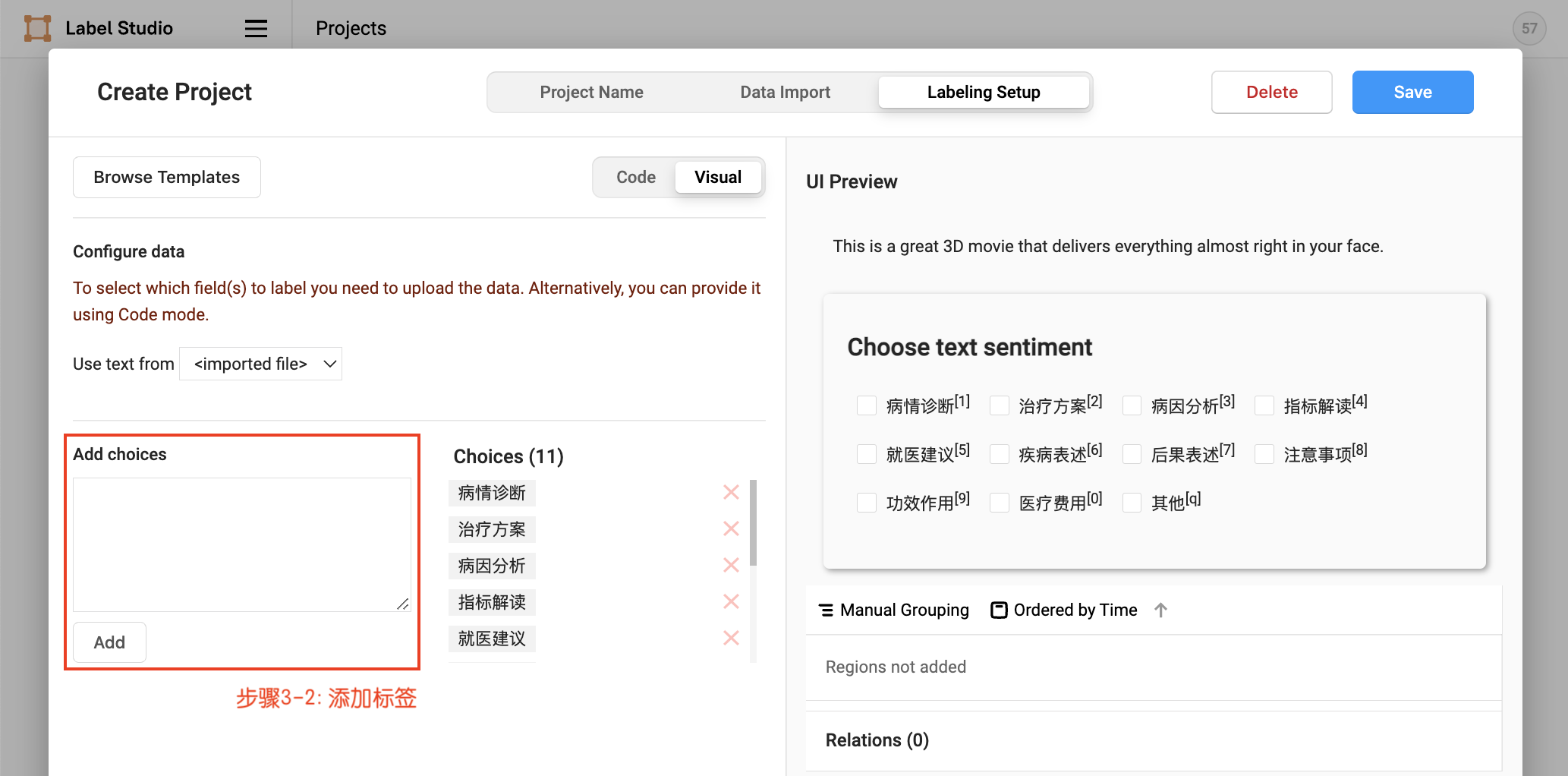Open Browse Templates
Viewport: 1568px width, 776px height.
(166, 177)
